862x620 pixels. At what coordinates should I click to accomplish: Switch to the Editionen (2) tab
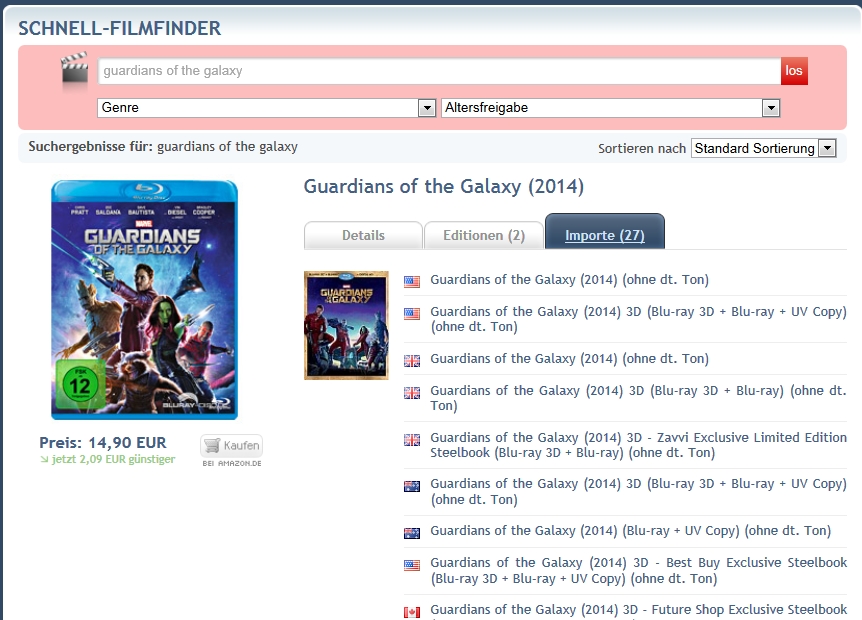(x=484, y=235)
